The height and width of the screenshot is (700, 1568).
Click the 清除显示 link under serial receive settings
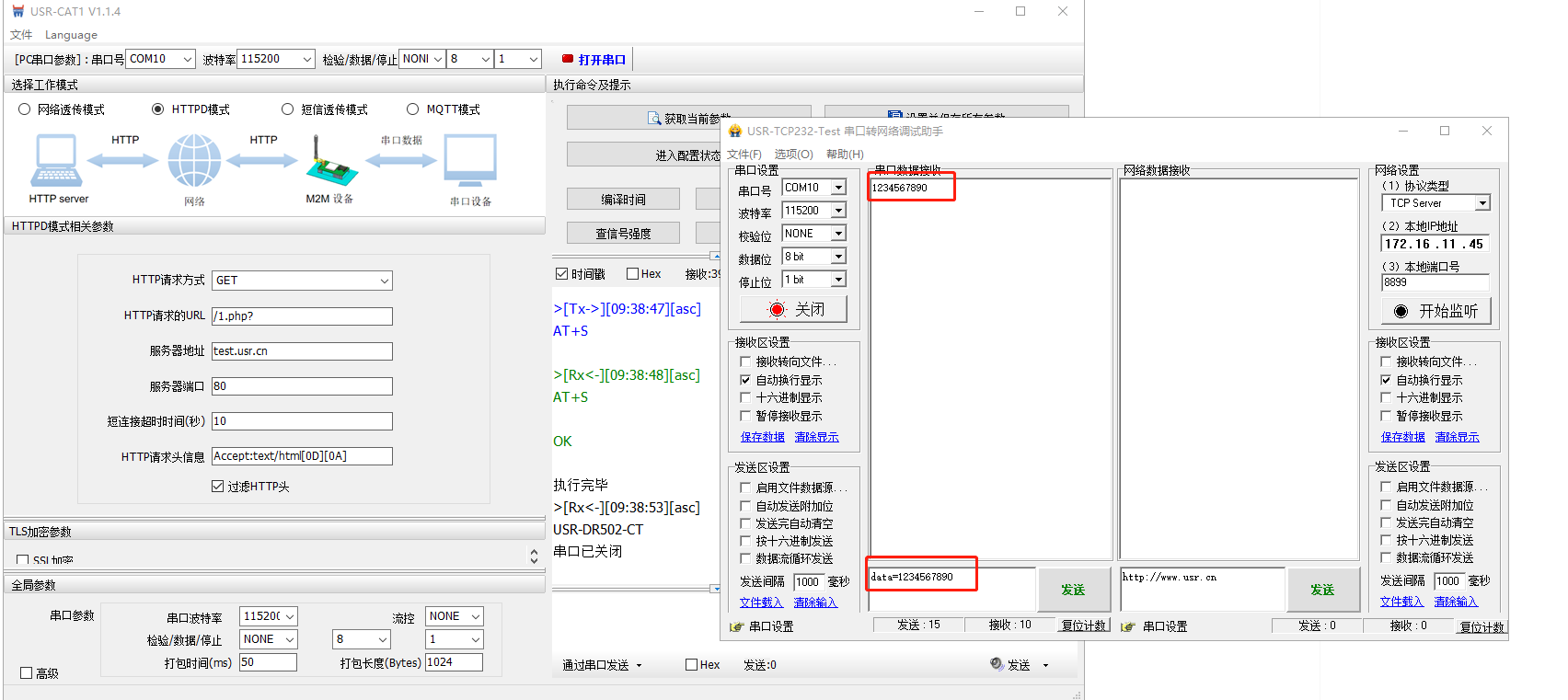coord(816,438)
